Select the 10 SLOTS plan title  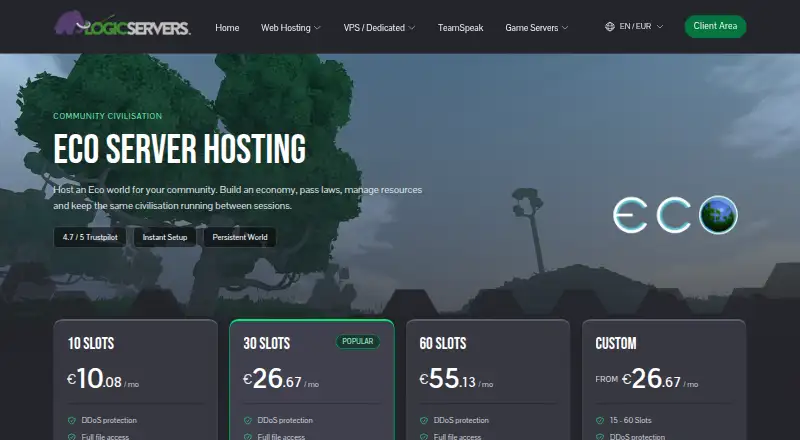91,344
